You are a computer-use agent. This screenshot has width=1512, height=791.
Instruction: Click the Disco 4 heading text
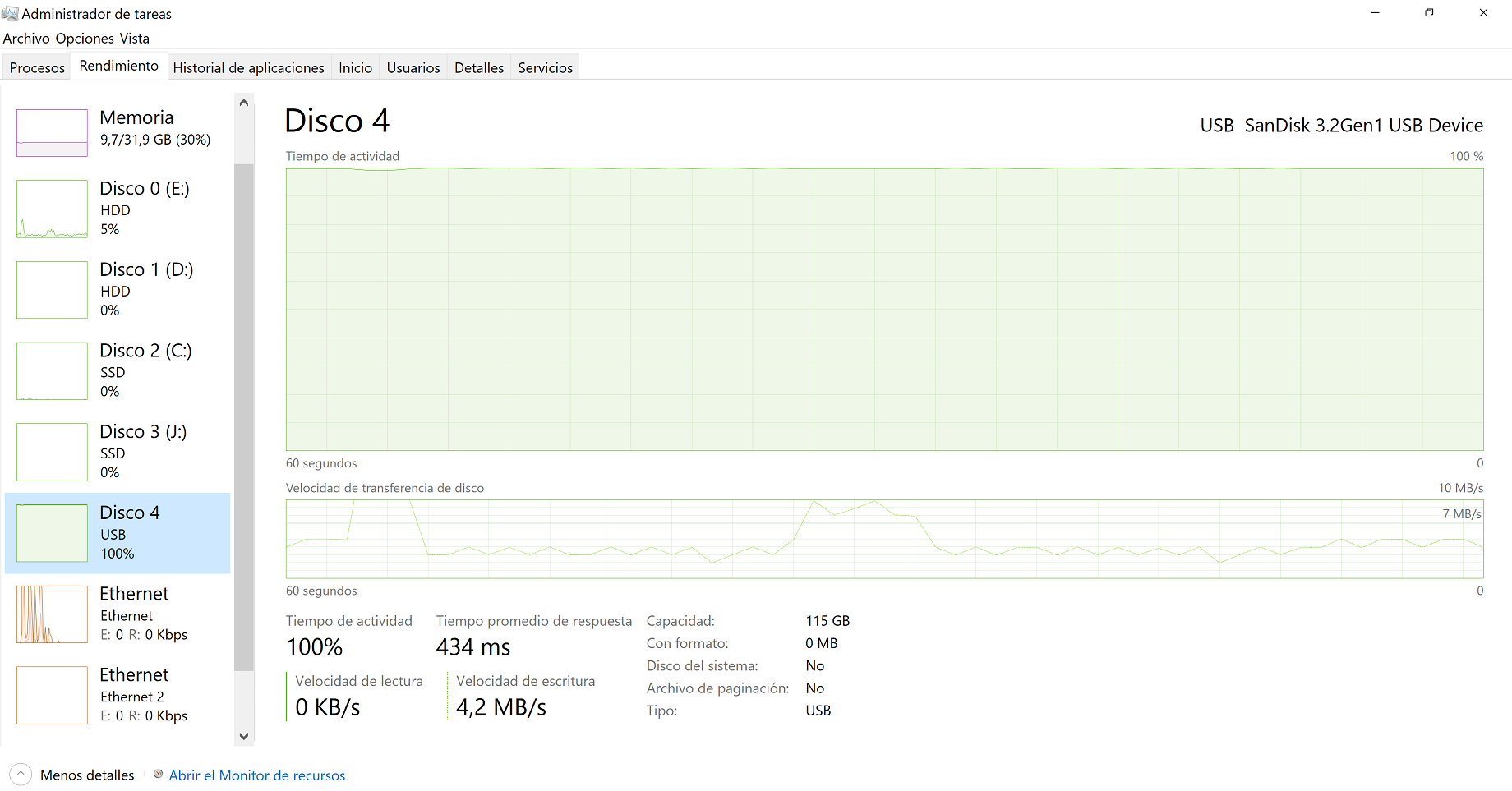coord(337,121)
